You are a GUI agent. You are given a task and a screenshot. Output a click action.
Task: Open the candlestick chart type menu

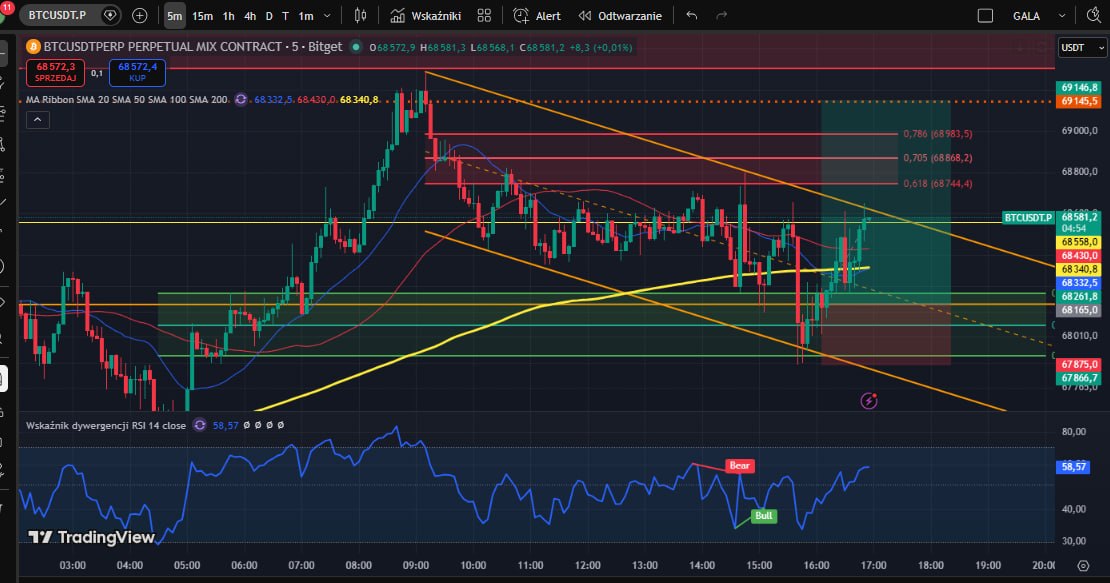coord(360,16)
